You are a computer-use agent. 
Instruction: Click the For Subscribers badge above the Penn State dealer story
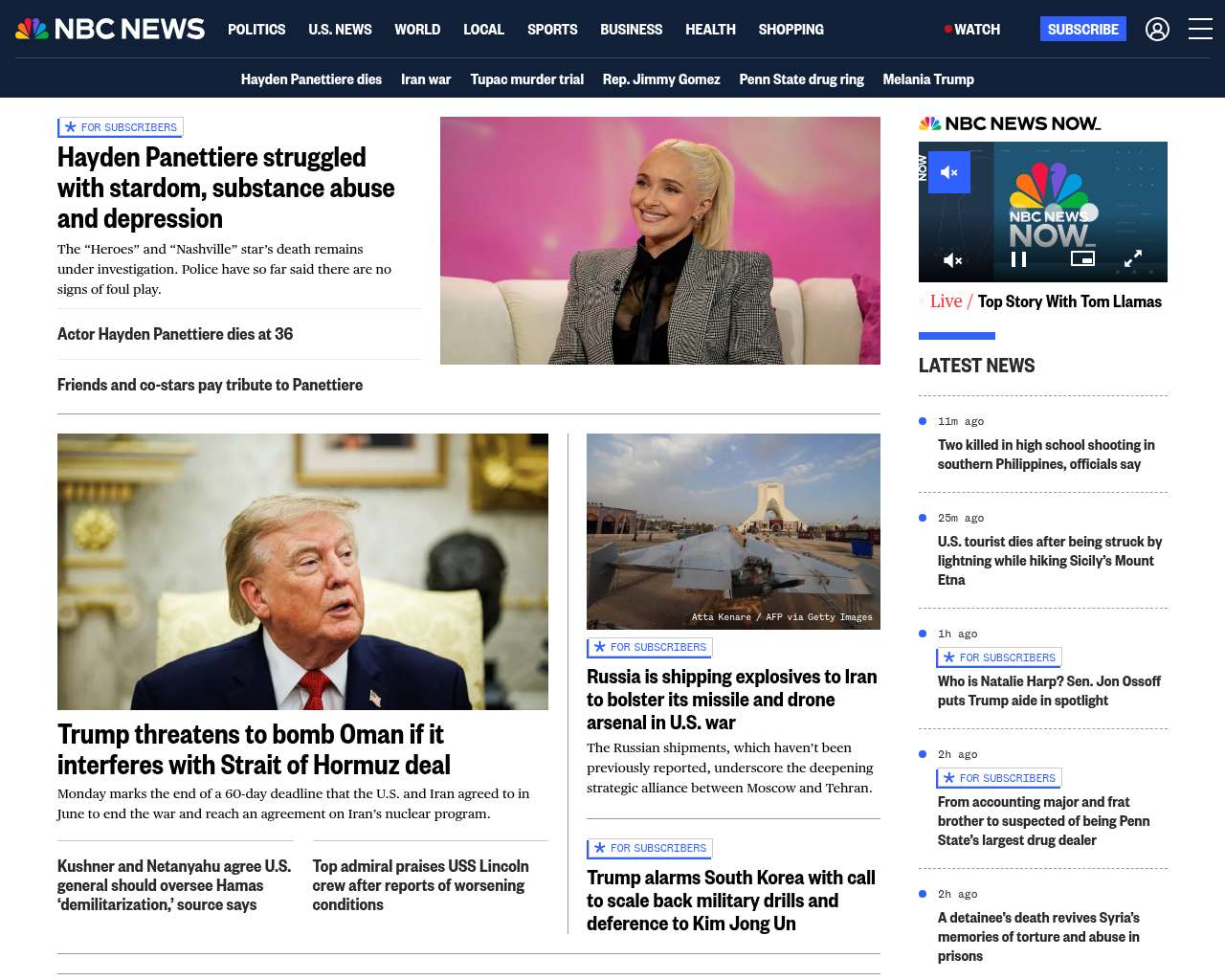[x=999, y=779]
